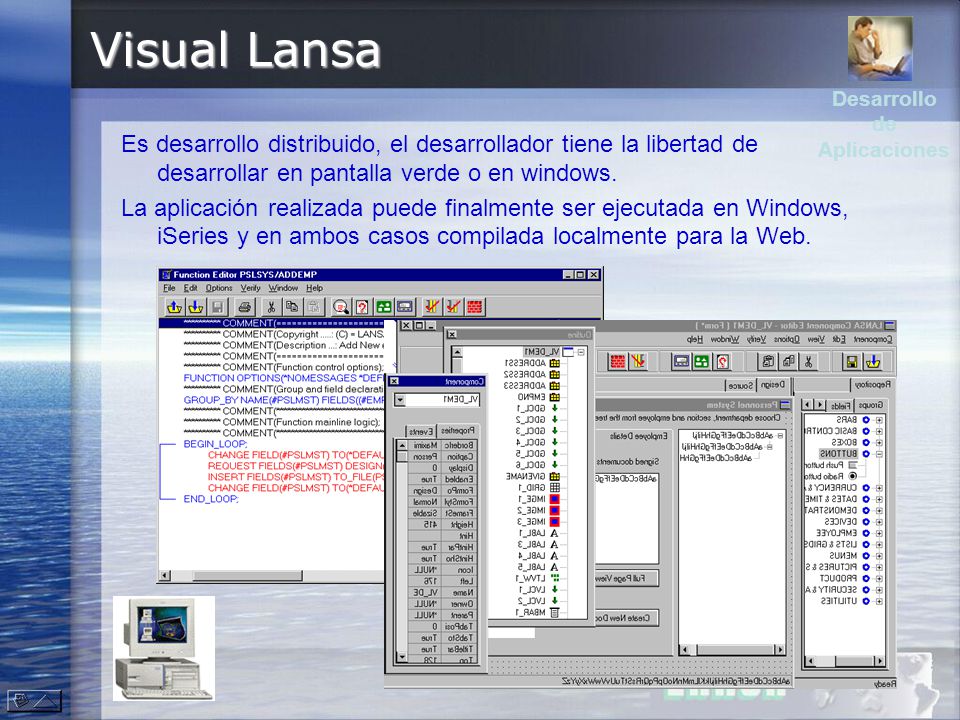Click the screen display icon in Component Editor toolbar
The image size is (960, 720).
point(681,362)
